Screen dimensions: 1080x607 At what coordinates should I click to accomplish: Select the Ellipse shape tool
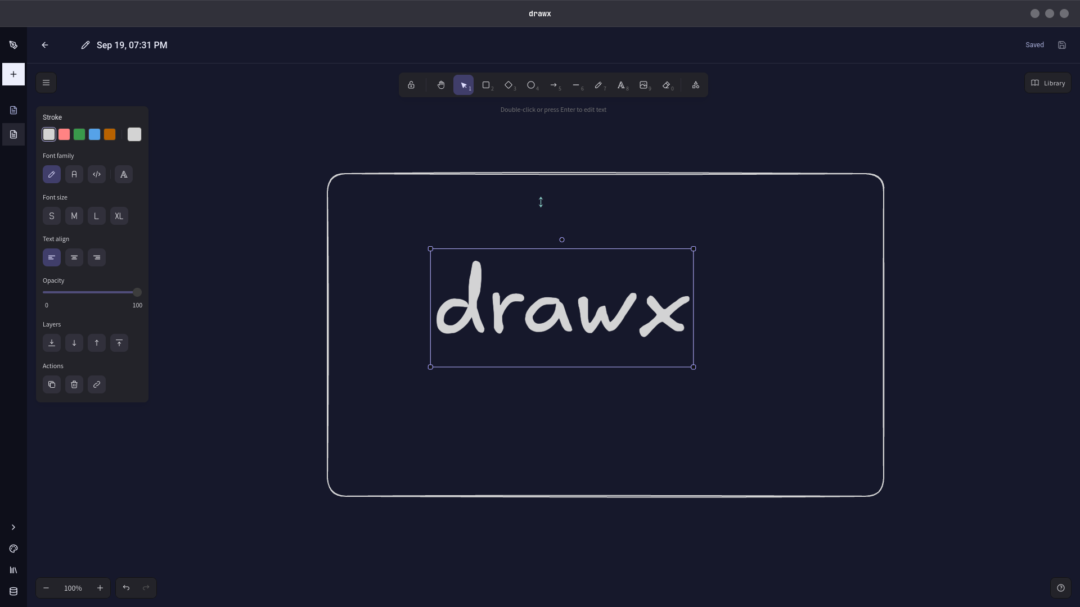point(531,85)
